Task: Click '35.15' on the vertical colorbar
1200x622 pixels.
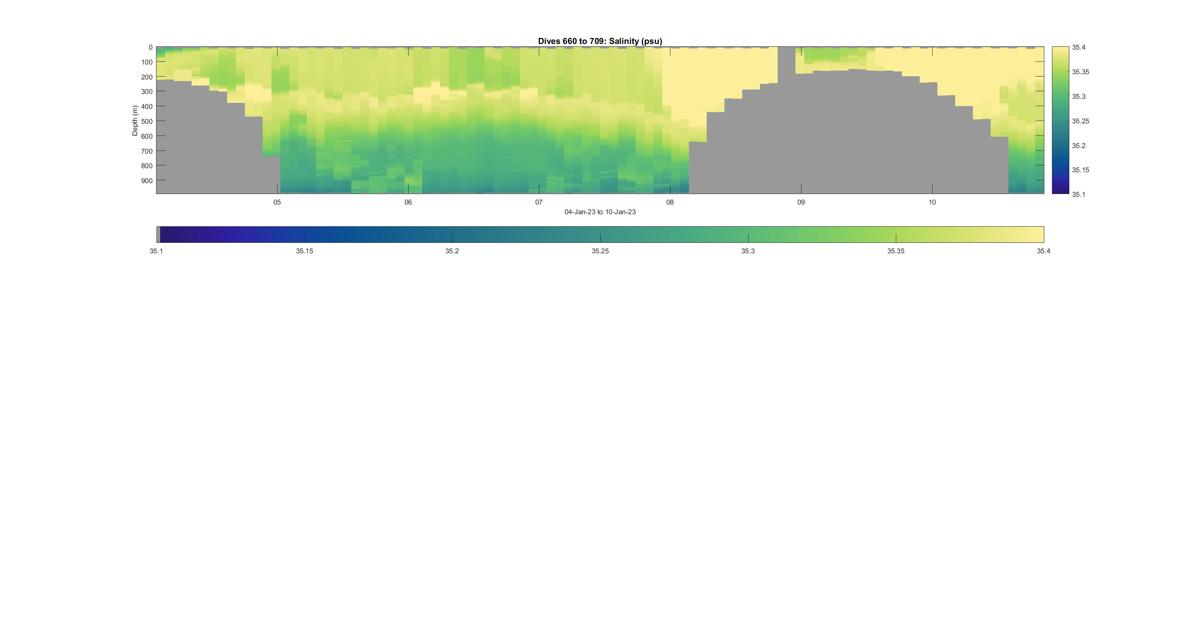Action: pyautogui.click(x=1081, y=170)
